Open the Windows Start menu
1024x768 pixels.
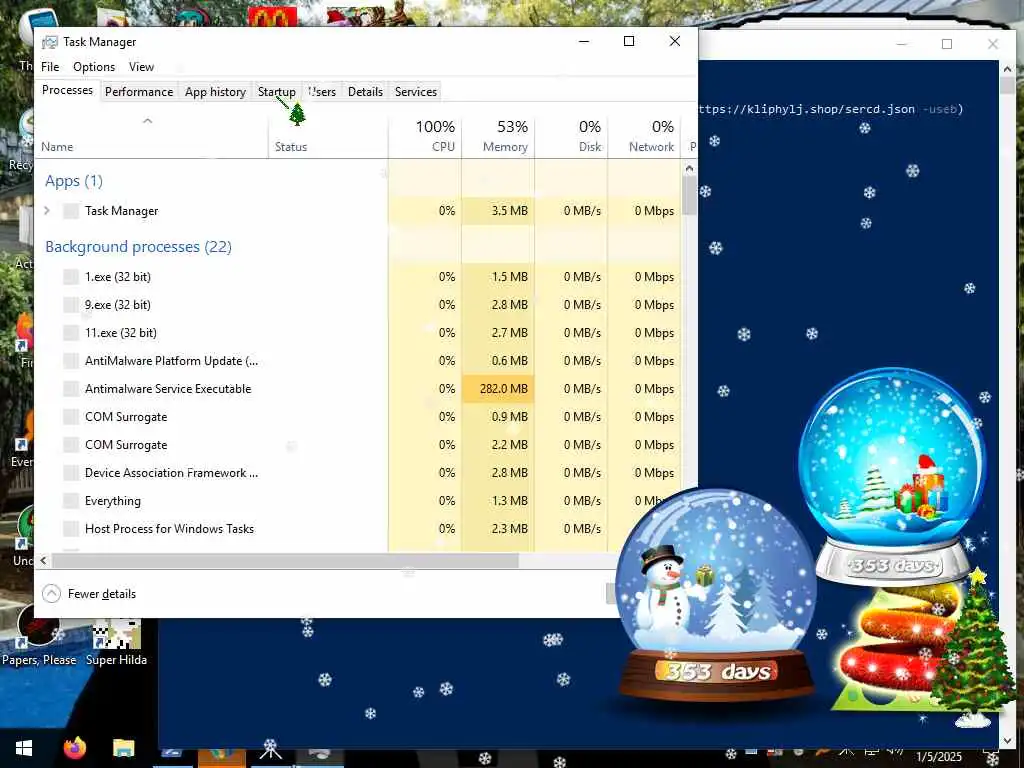coord(24,748)
